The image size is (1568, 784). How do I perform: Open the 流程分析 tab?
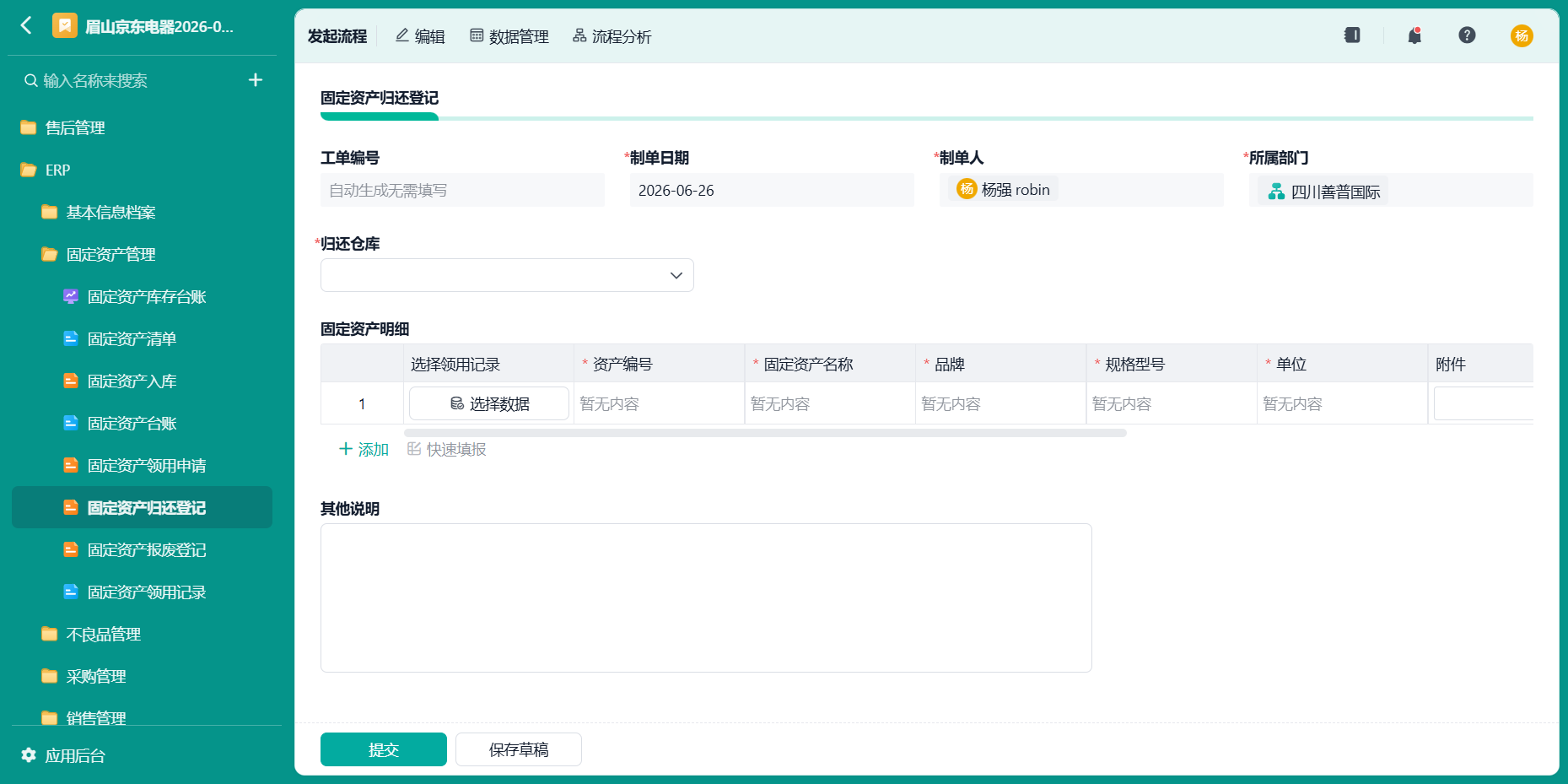[612, 36]
